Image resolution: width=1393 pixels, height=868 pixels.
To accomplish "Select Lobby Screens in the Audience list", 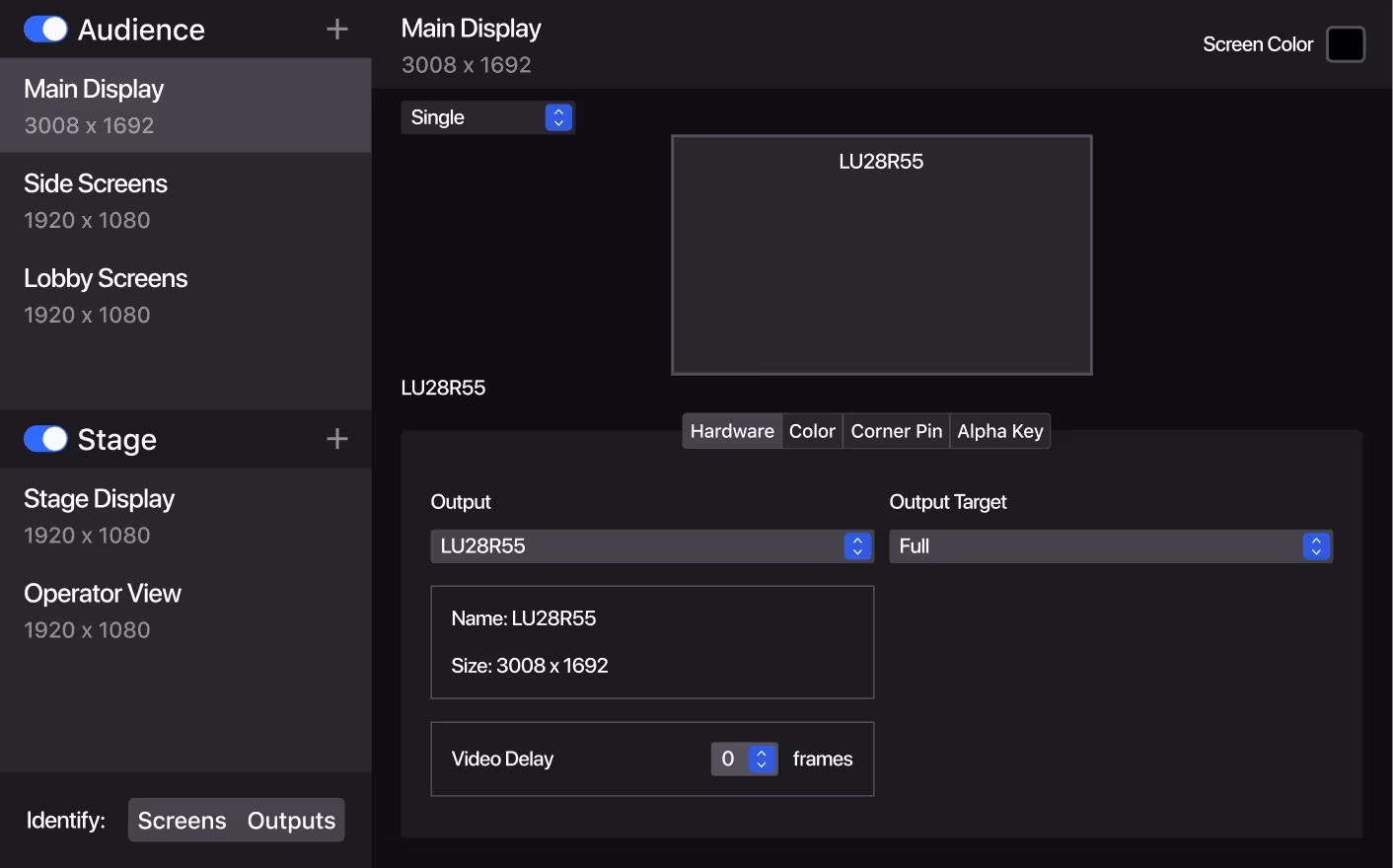I will (x=185, y=295).
